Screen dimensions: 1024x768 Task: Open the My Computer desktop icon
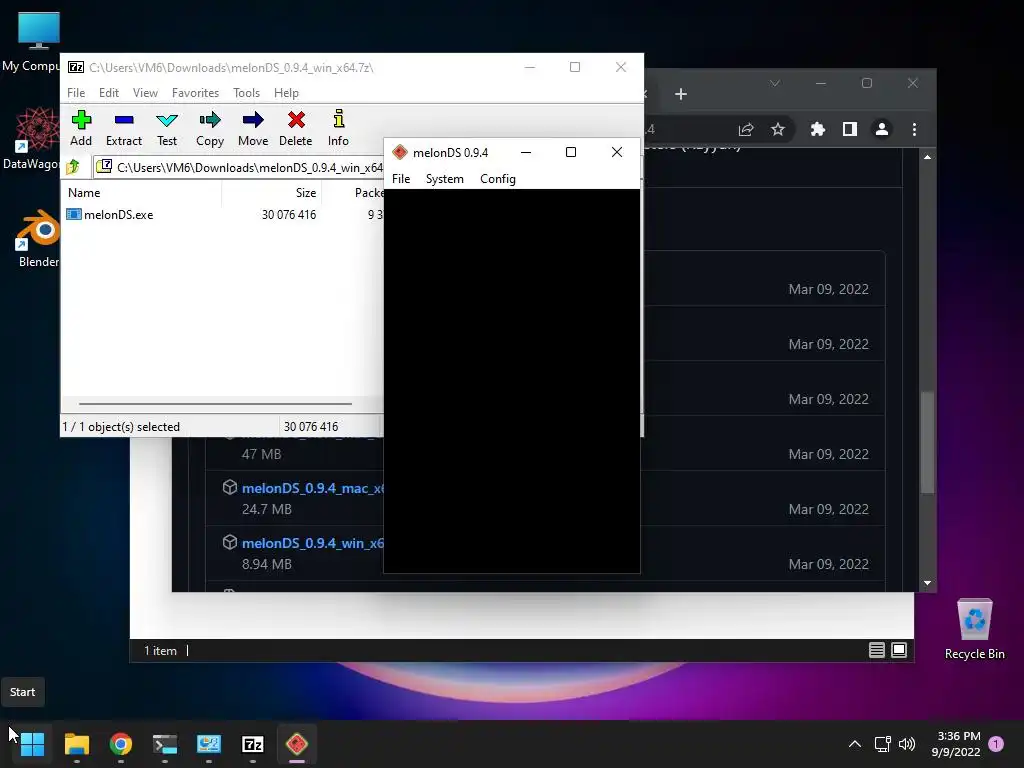click(x=33, y=42)
